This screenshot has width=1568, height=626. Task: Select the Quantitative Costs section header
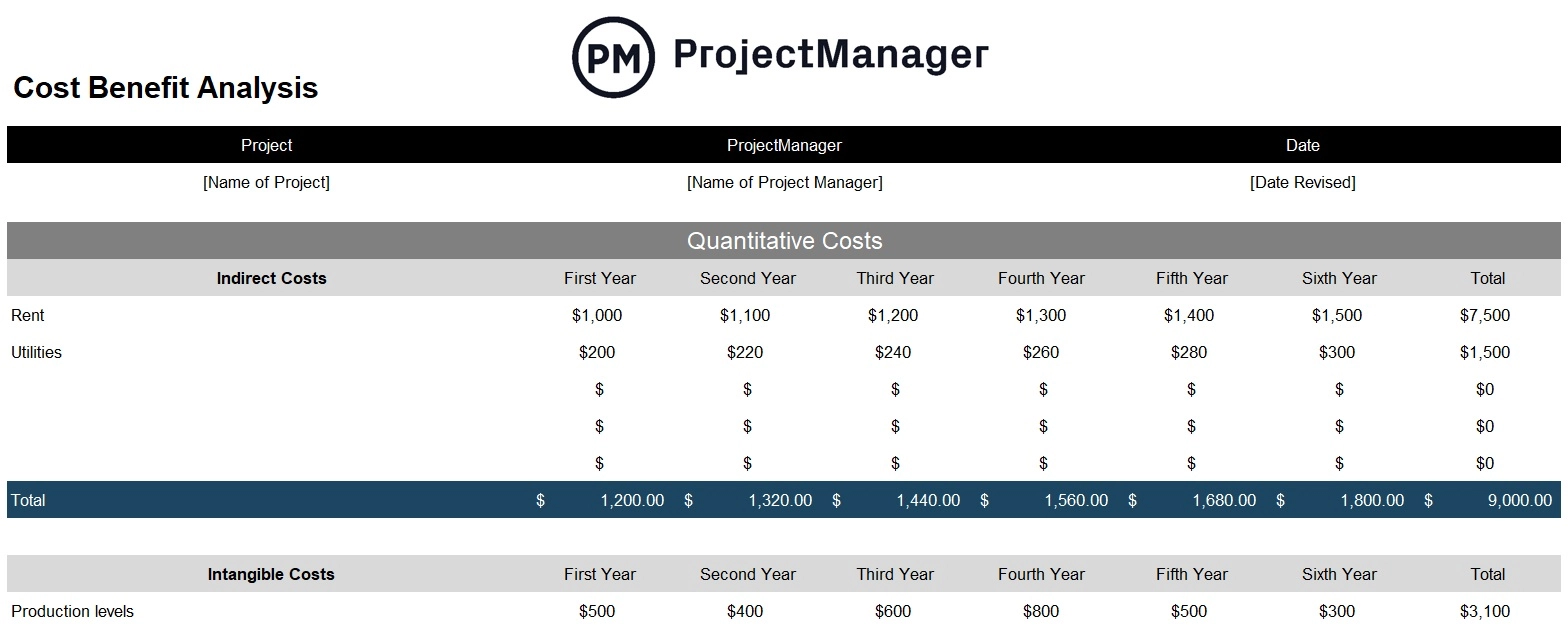[x=784, y=241]
